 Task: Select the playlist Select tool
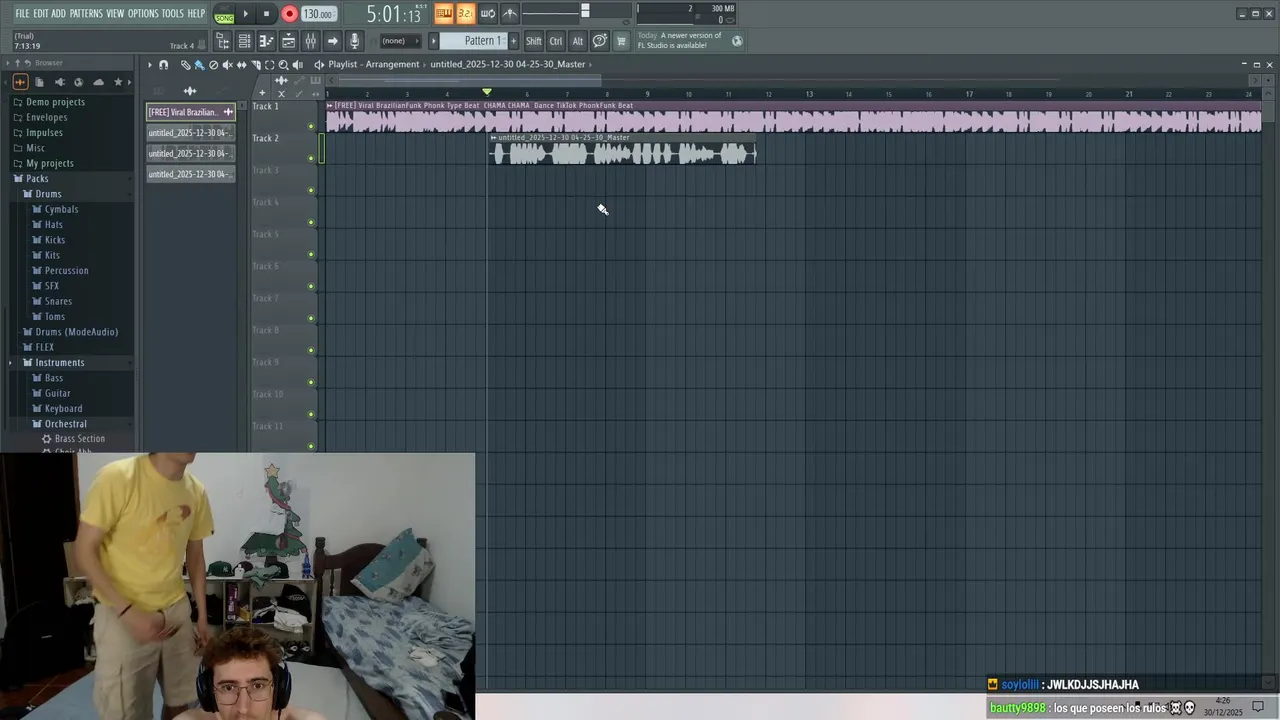(269, 65)
